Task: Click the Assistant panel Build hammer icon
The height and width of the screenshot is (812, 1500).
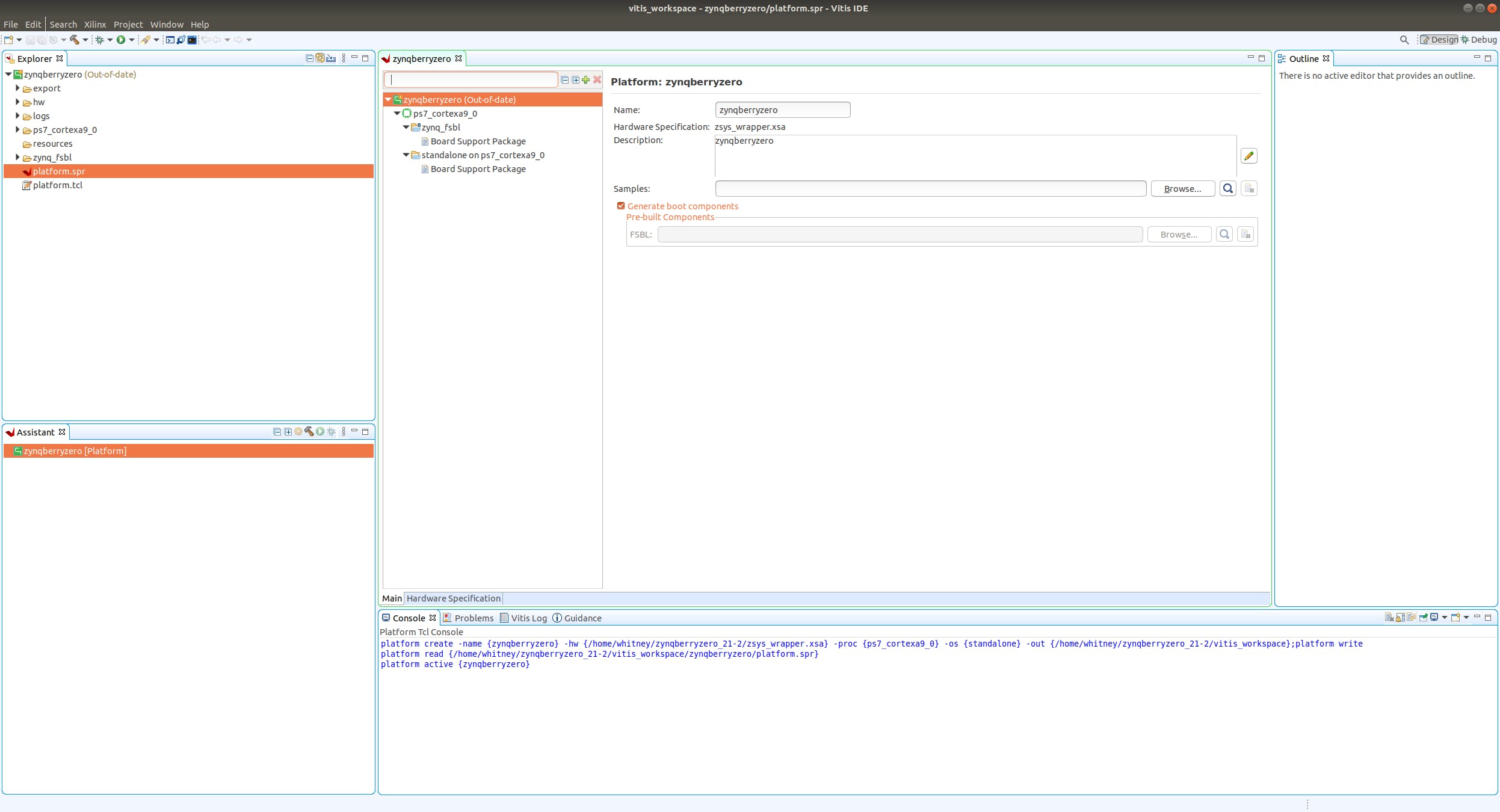Action: [309, 431]
